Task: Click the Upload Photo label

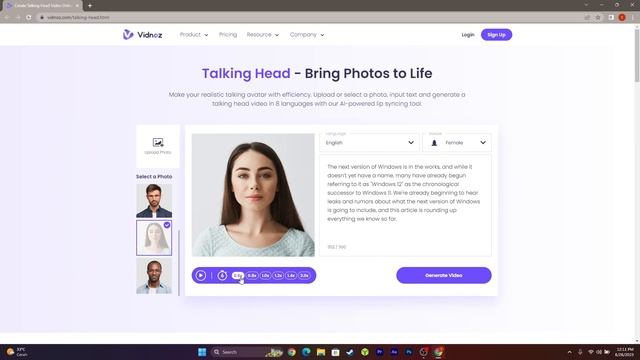Action: (158, 152)
